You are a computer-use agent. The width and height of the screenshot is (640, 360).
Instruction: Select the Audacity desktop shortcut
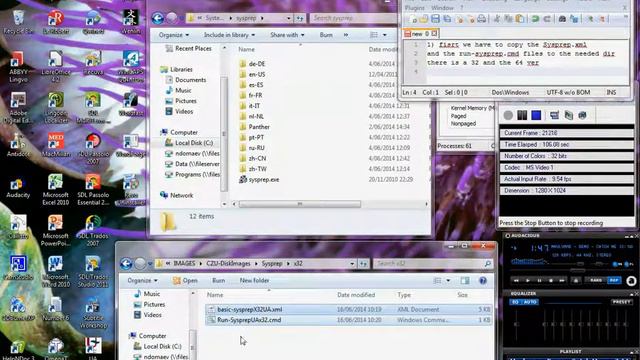18,188
